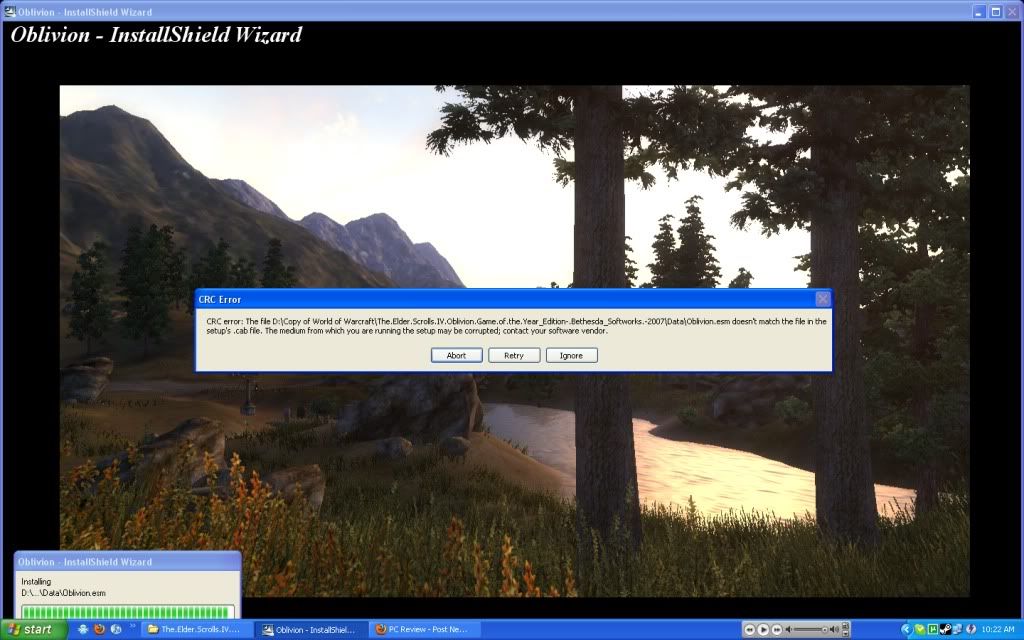Viewport: 1024px width, 640px height.
Task: Minimize the Oblivion InstallShield window
Action: (979, 11)
